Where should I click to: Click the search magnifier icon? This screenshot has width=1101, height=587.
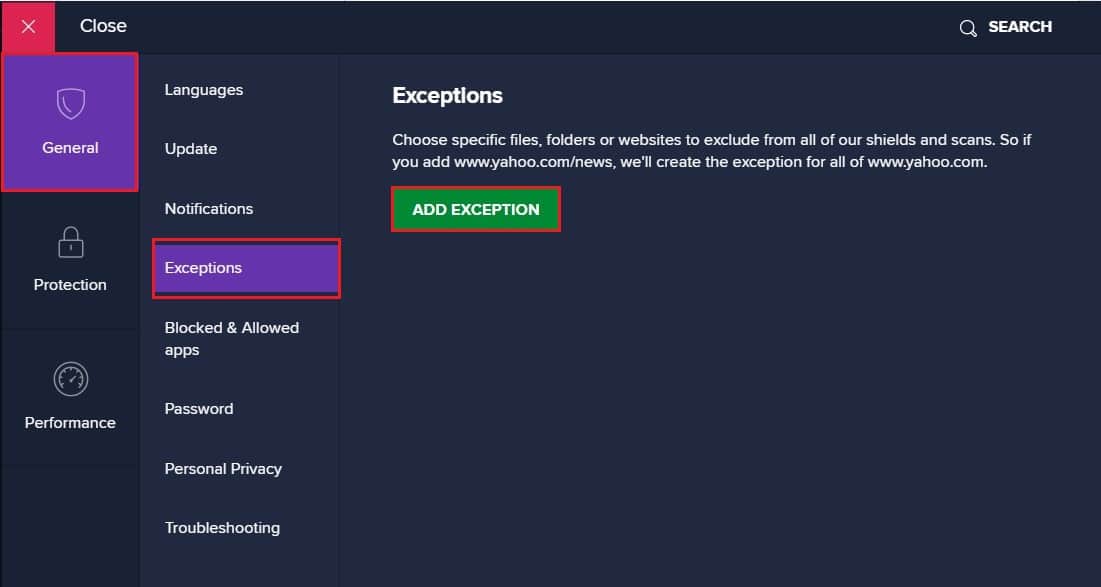click(x=967, y=28)
